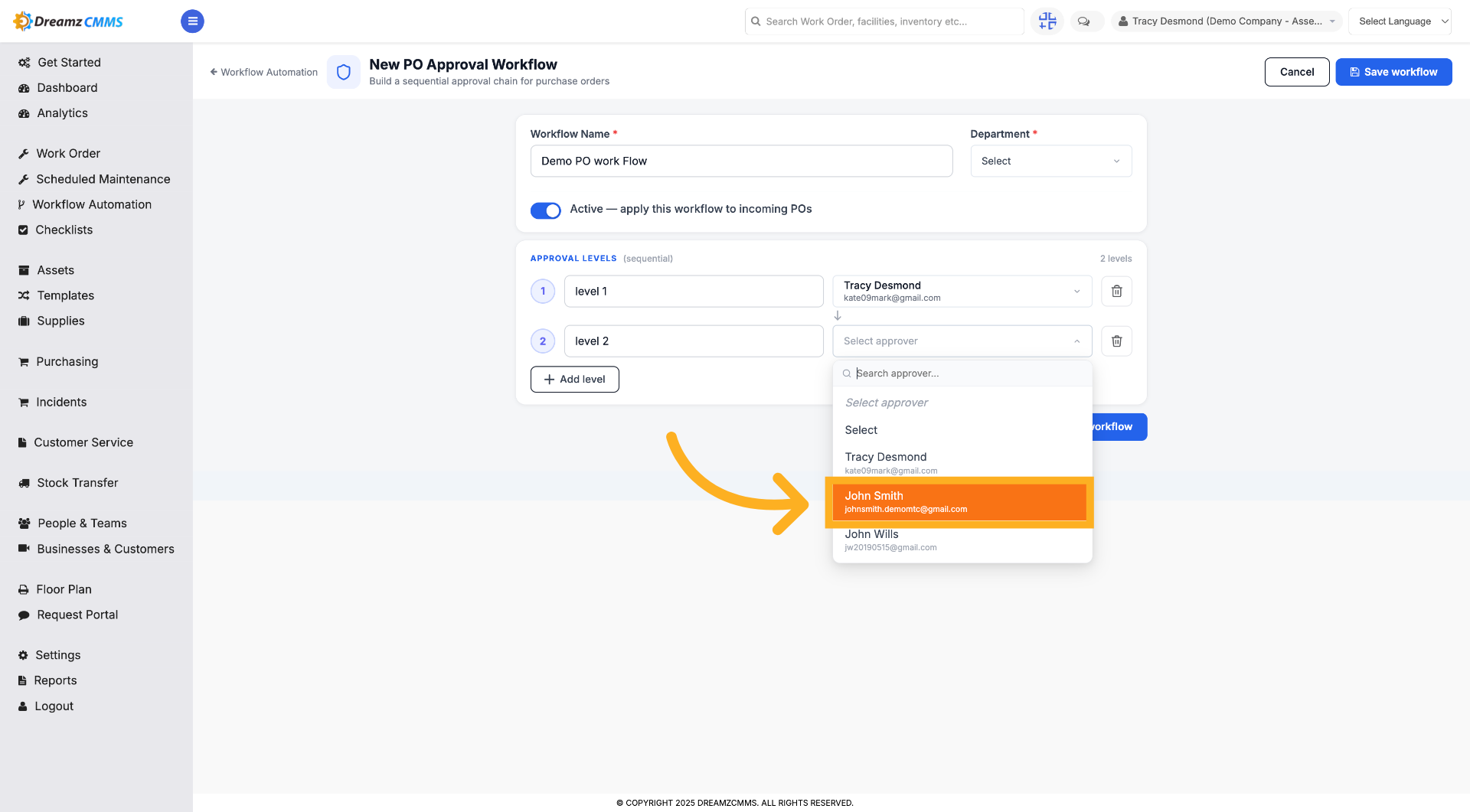1470x812 pixels.
Task: Choose the Select option in approver list
Action: pyautogui.click(x=962, y=430)
